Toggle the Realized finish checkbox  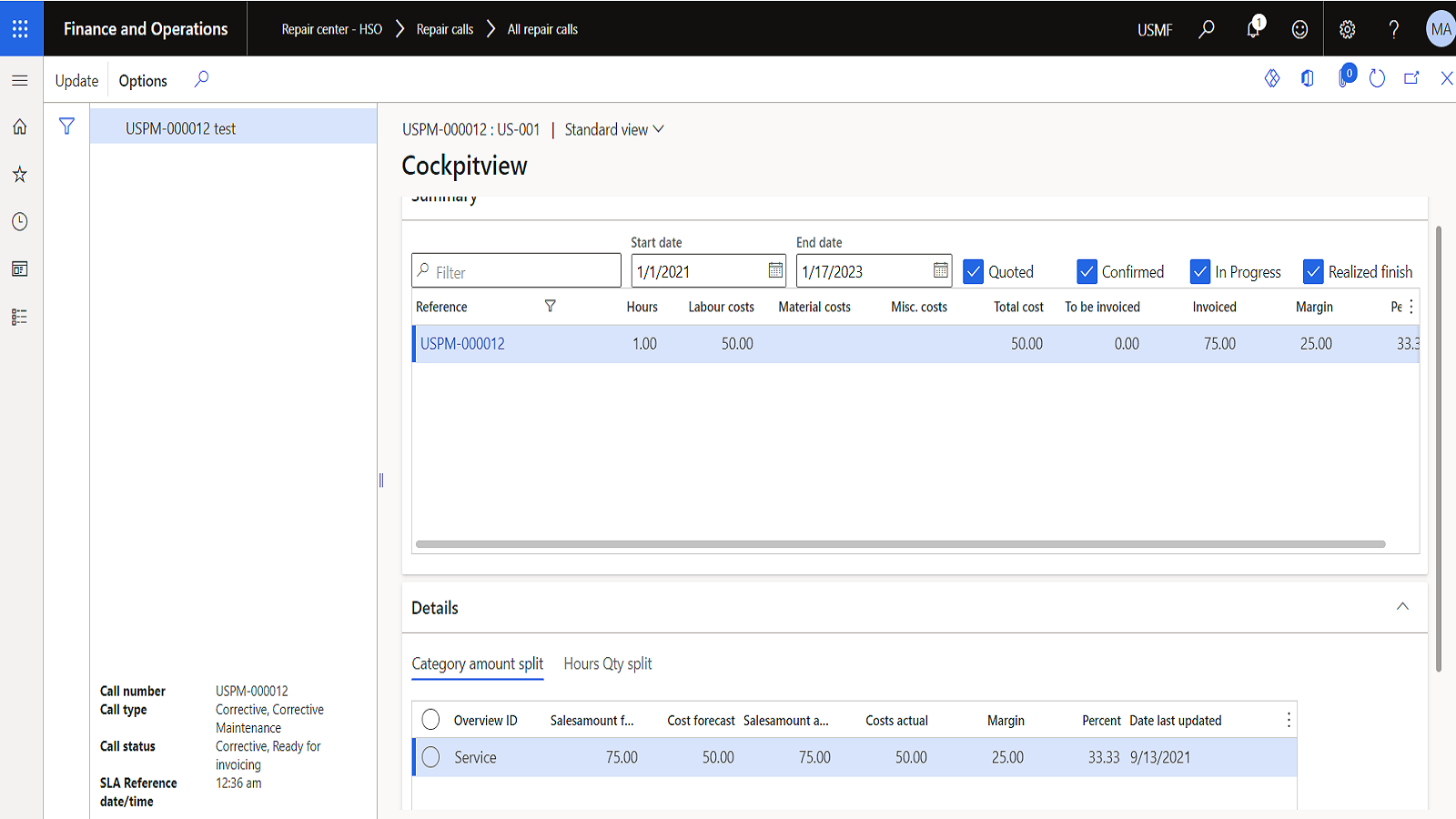coord(1313,272)
